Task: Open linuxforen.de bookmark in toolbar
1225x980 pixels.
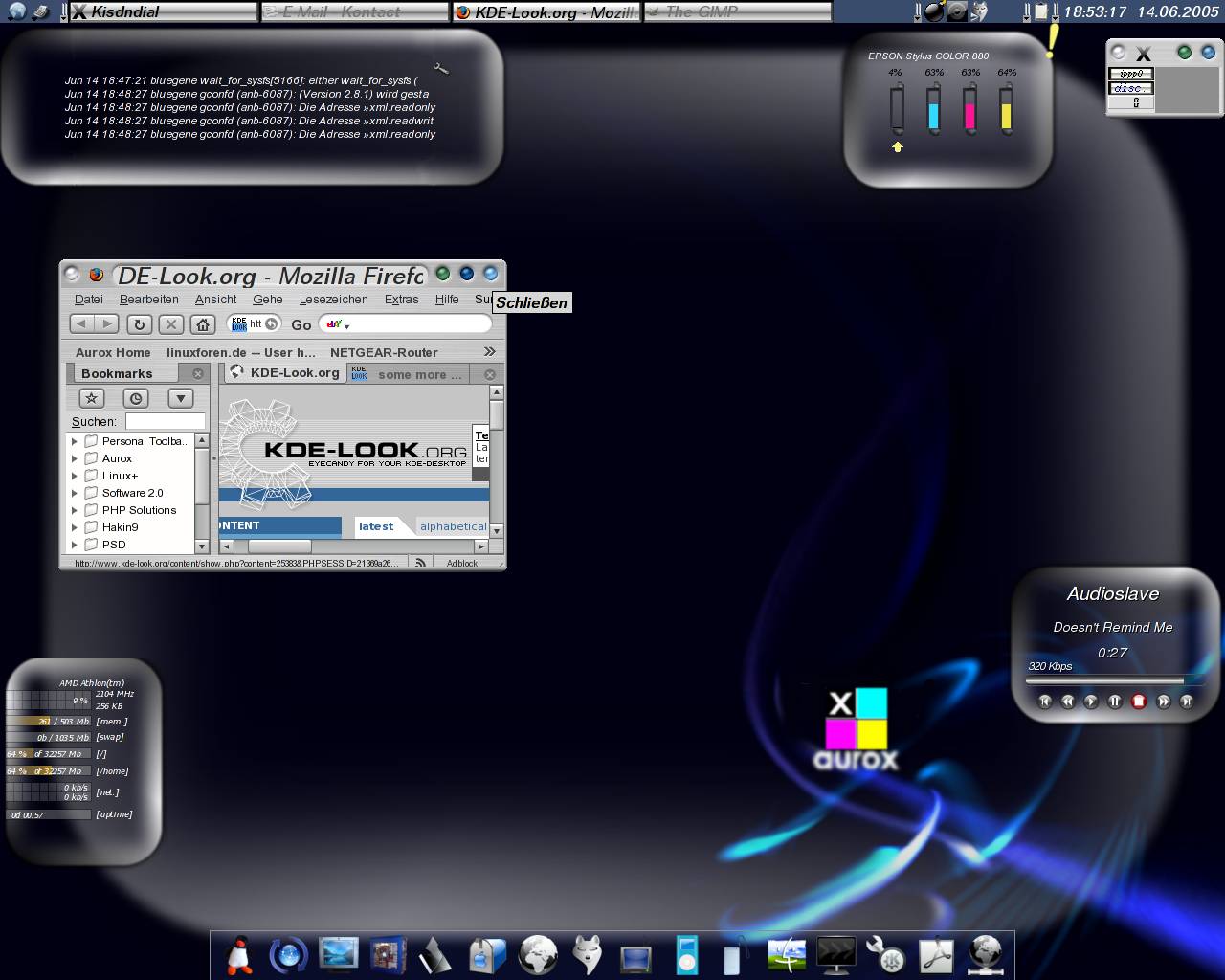Action: coord(241,352)
